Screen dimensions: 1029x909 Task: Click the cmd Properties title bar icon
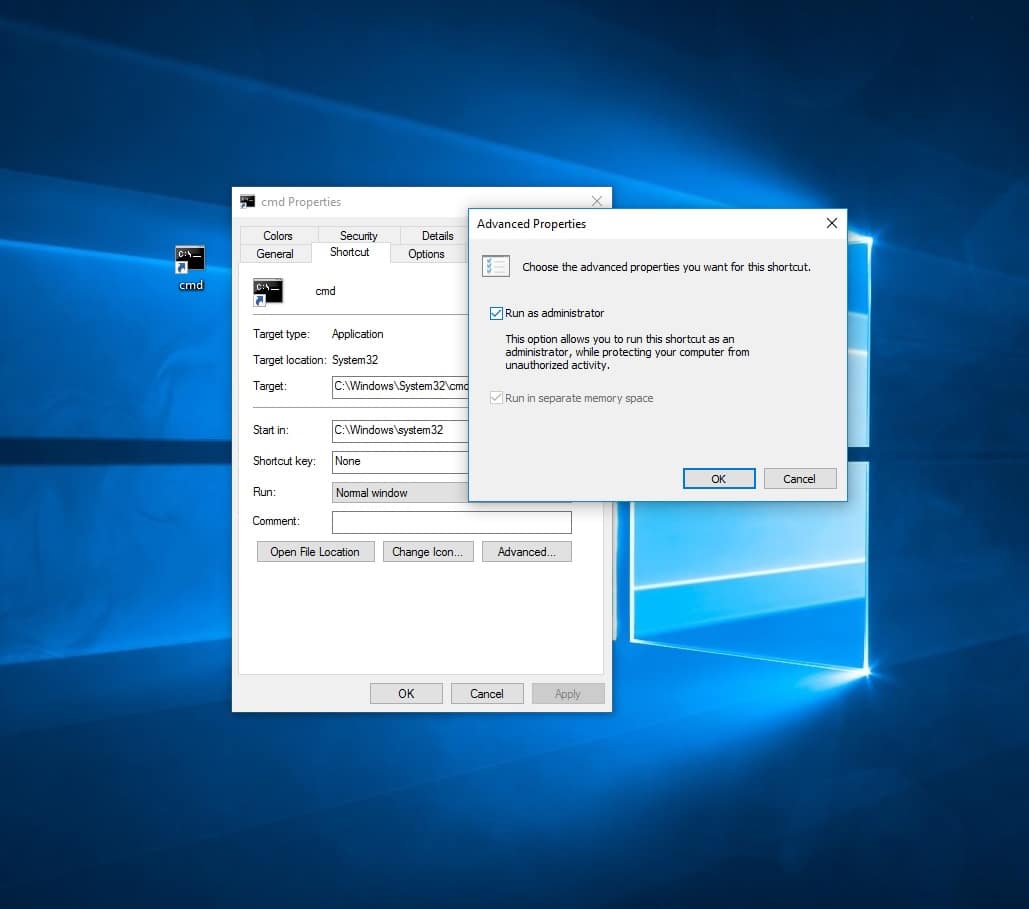coord(247,202)
